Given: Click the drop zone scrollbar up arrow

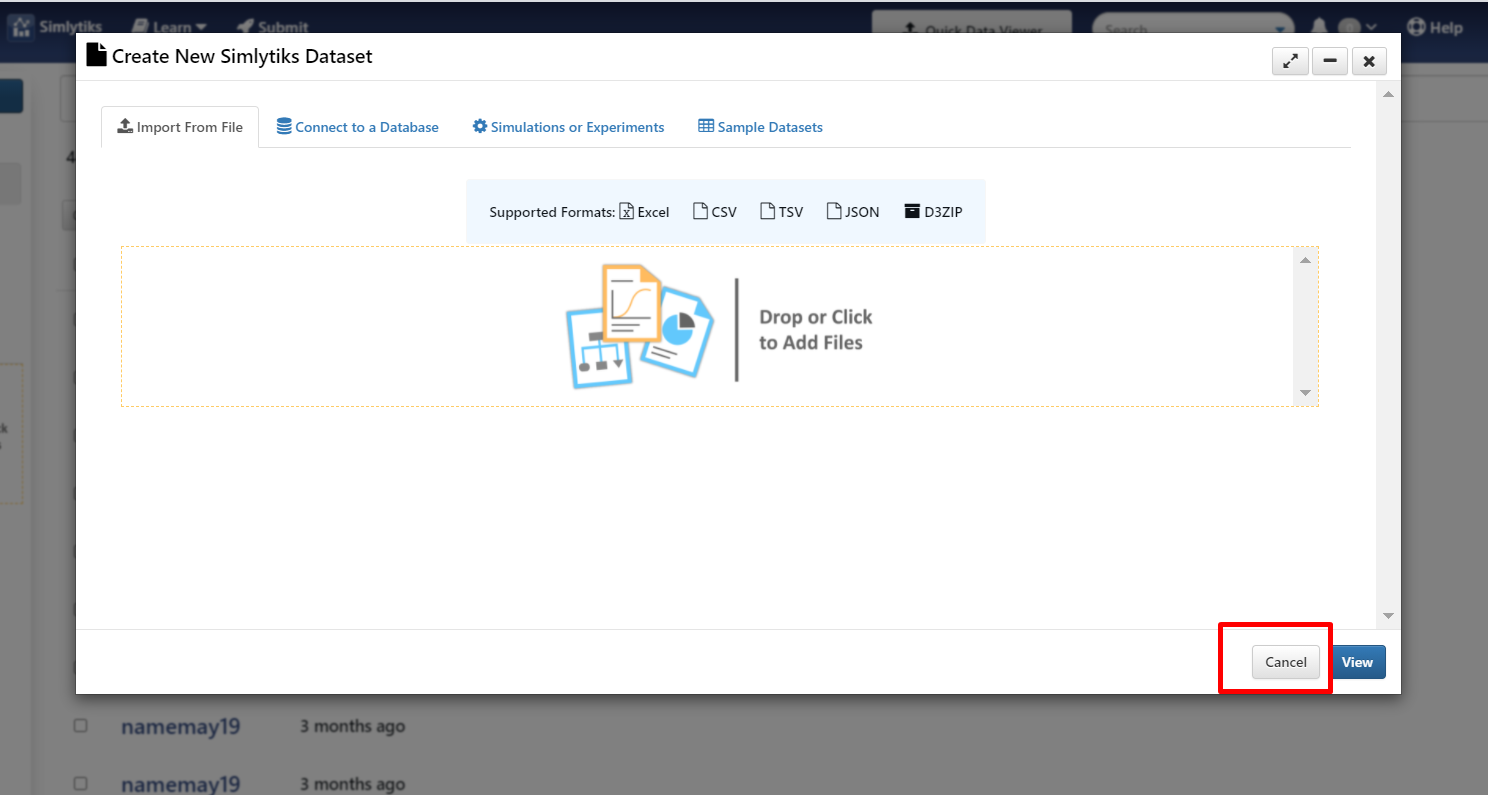Looking at the screenshot, I should point(1305,260).
